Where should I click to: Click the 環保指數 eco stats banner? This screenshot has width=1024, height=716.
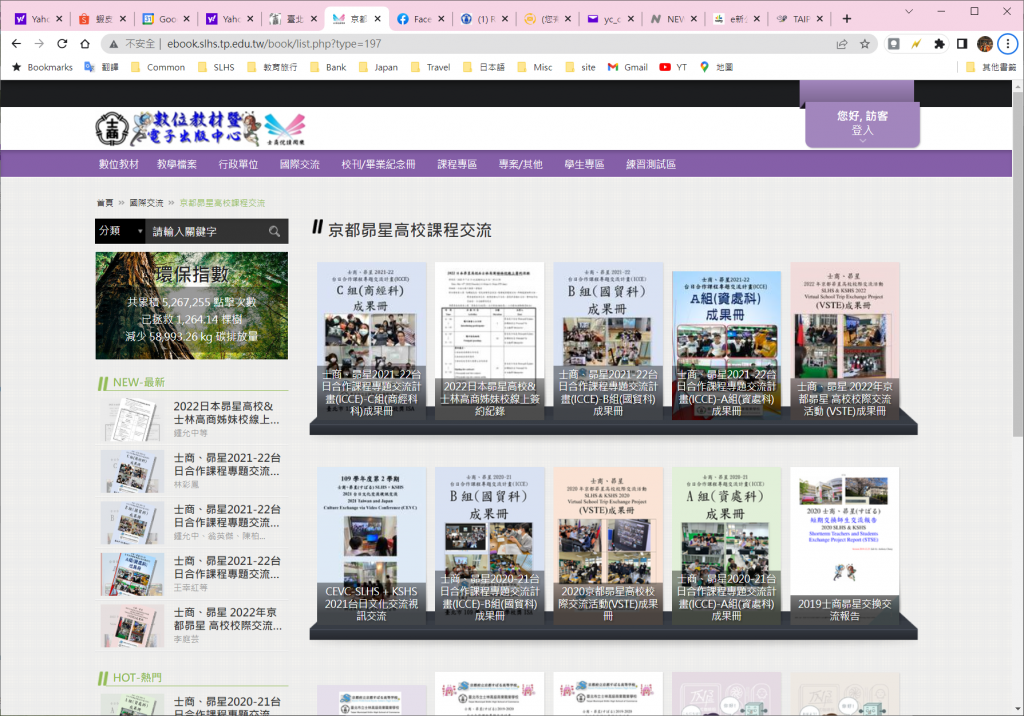click(191, 306)
